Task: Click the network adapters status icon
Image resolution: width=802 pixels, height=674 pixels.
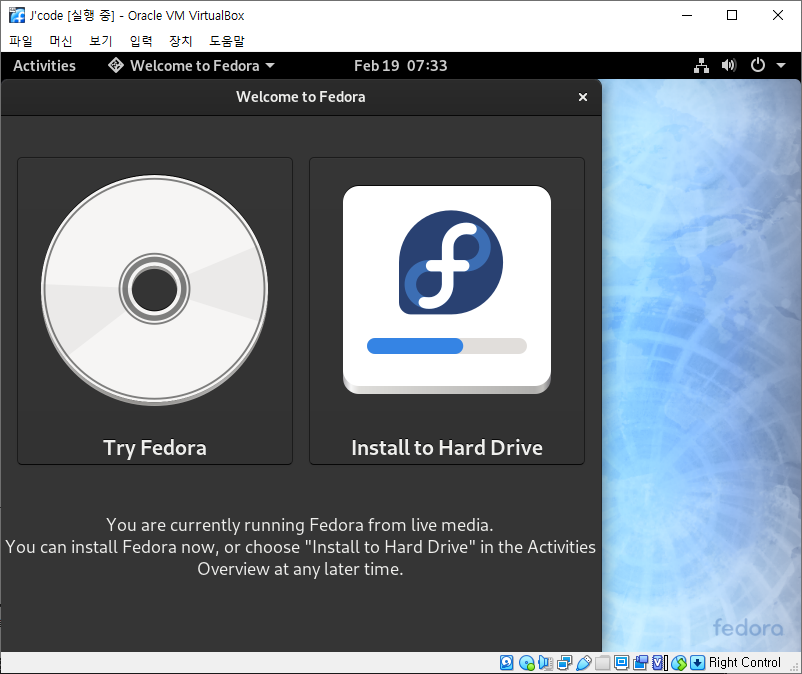Action: pos(564,663)
